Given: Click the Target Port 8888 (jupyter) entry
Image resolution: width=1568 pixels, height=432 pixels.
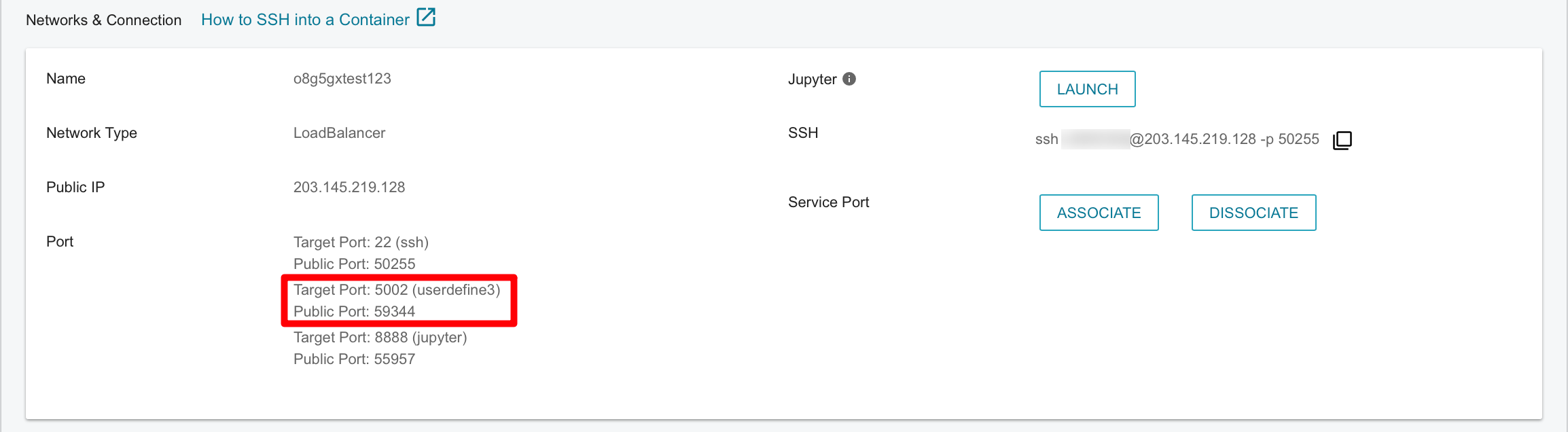Looking at the screenshot, I should (380, 338).
